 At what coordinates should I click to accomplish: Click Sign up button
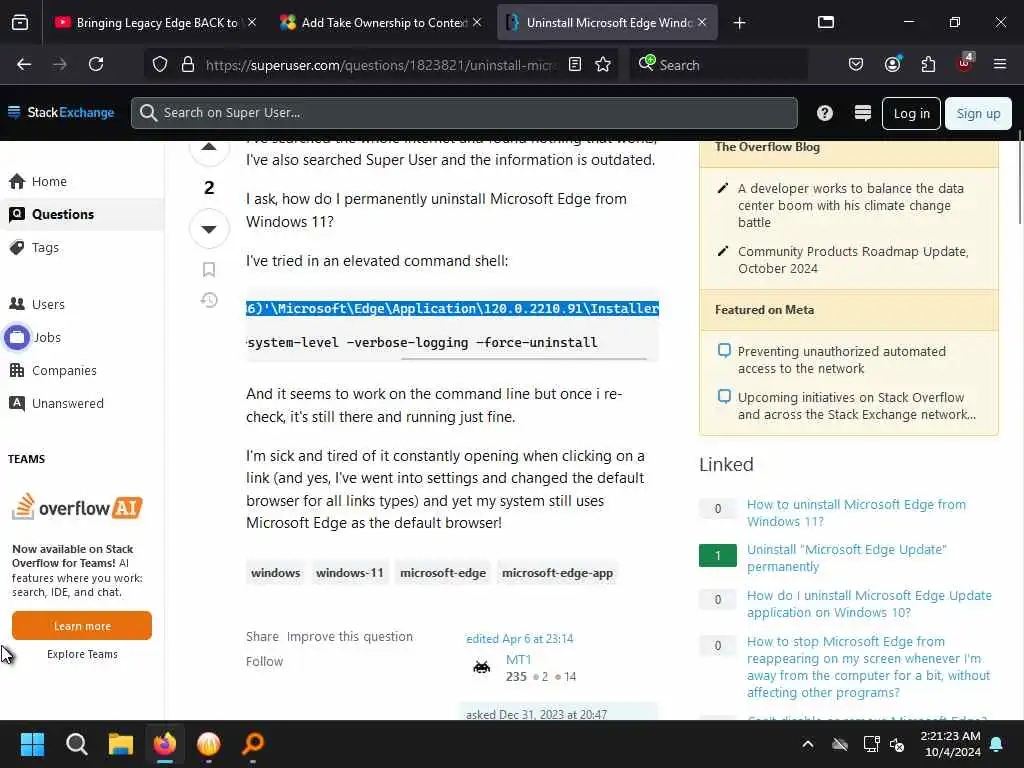(978, 113)
